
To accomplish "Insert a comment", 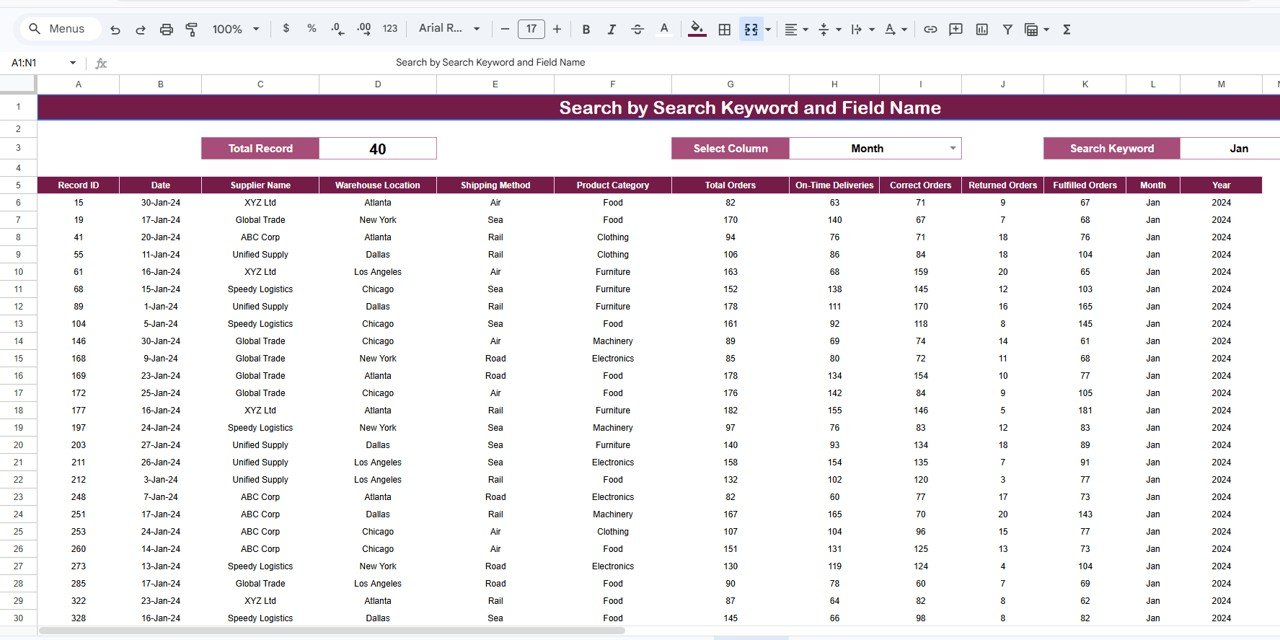I will click(x=955, y=29).
